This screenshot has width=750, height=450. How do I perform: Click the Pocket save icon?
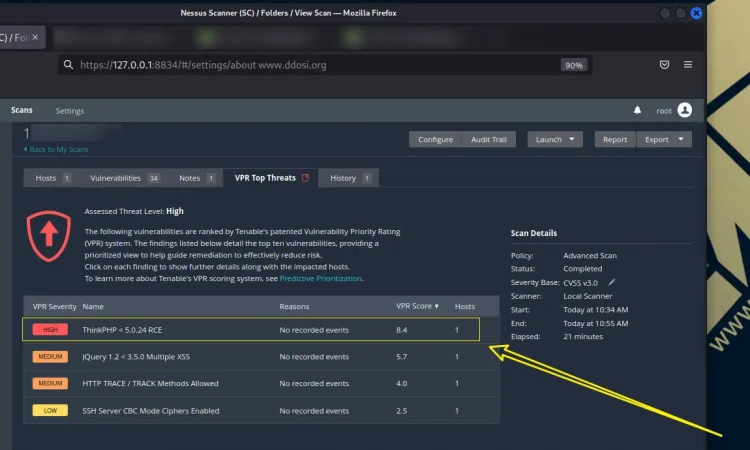tap(664, 65)
